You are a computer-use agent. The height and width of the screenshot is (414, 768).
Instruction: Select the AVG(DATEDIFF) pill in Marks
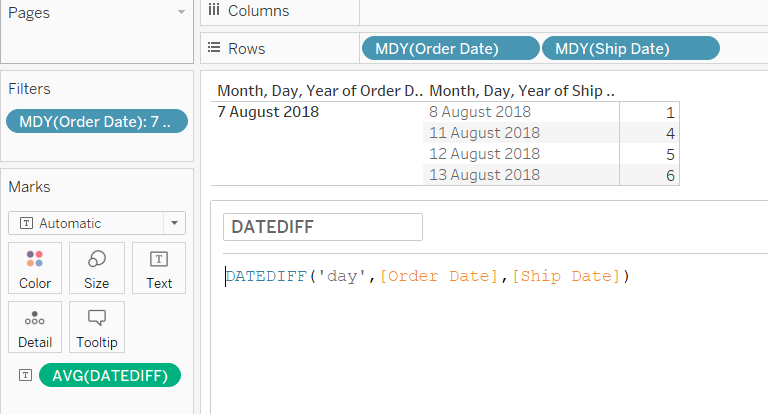pos(110,376)
